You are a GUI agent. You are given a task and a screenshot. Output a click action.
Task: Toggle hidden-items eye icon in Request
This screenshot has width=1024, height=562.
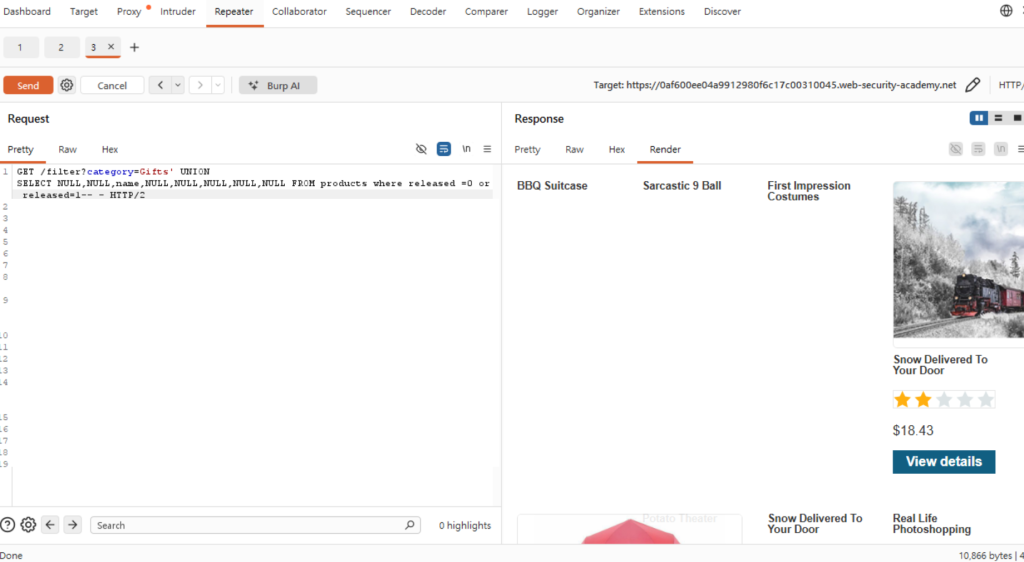pyautogui.click(x=421, y=149)
